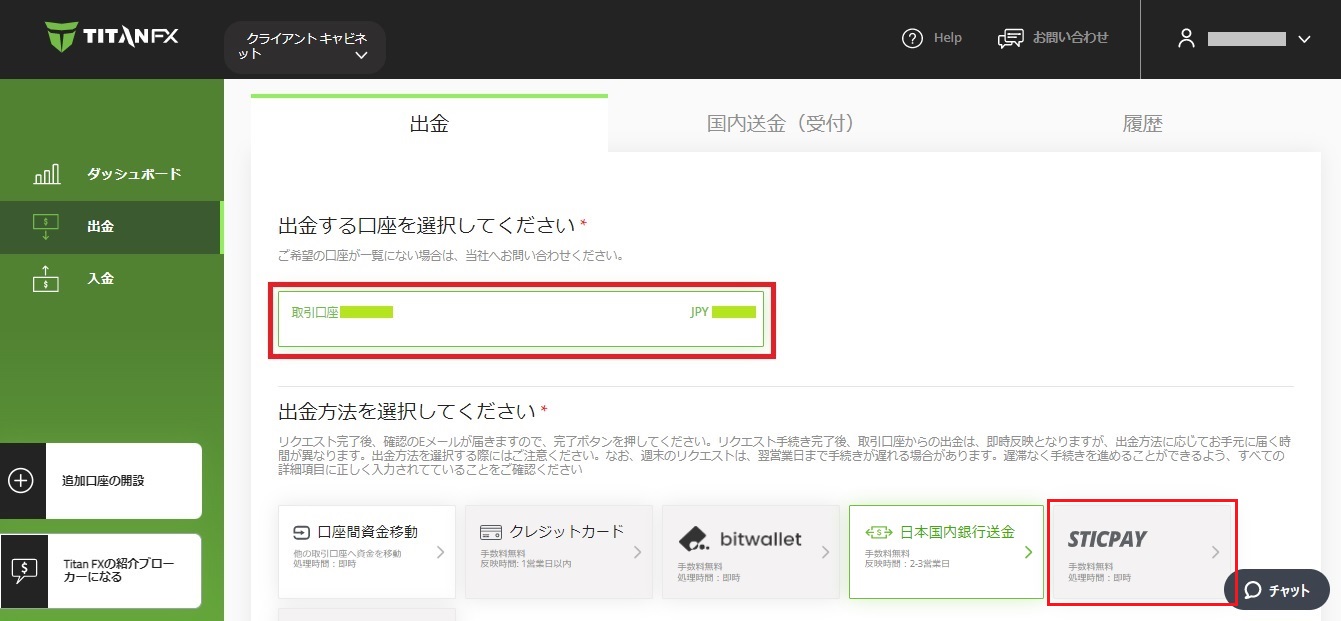Viewport: 1341px width, 621px height.
Task: Click the 出金 withdrawal sidebar icon
Action: click(47, 227)
